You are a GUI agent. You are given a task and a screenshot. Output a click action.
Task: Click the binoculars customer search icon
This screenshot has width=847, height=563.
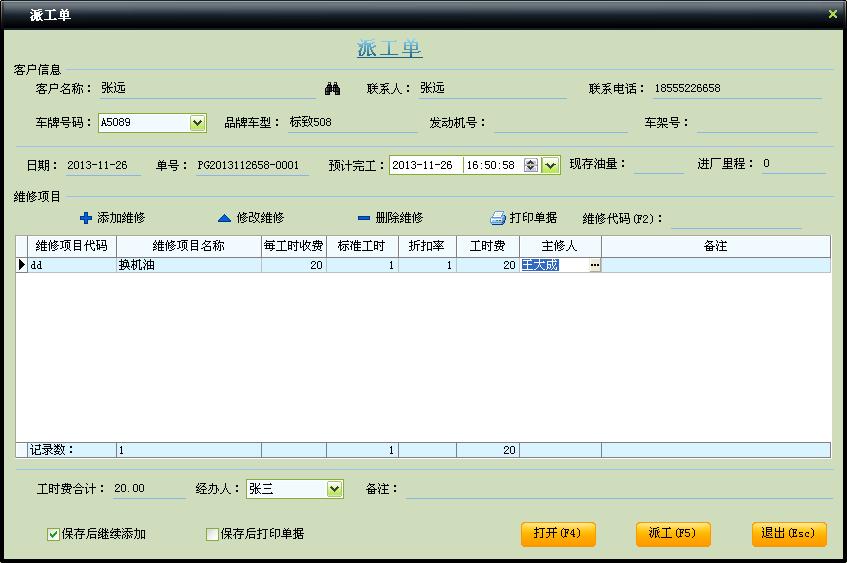tap(332, 89)
